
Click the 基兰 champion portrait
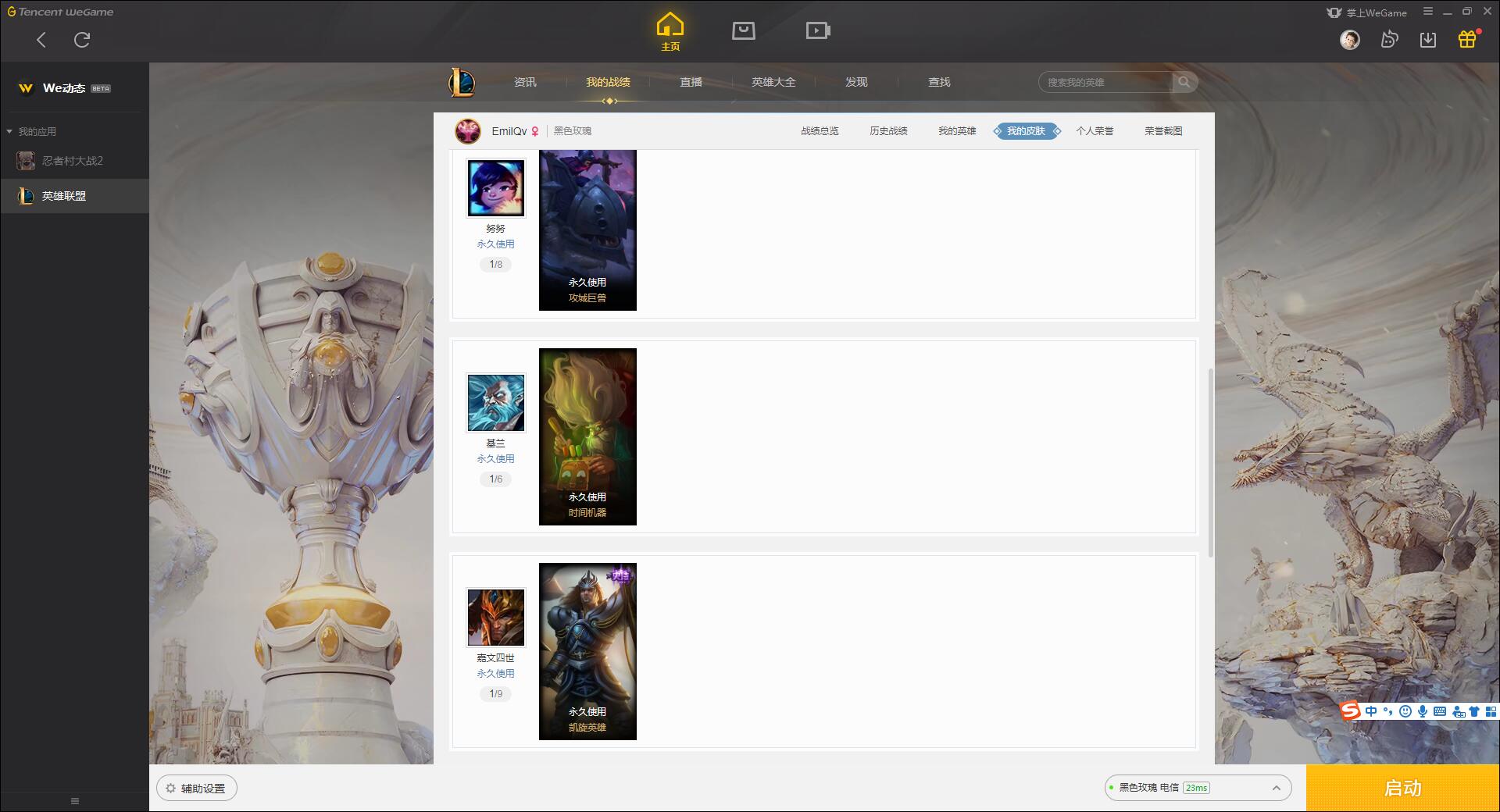[495, 403]
